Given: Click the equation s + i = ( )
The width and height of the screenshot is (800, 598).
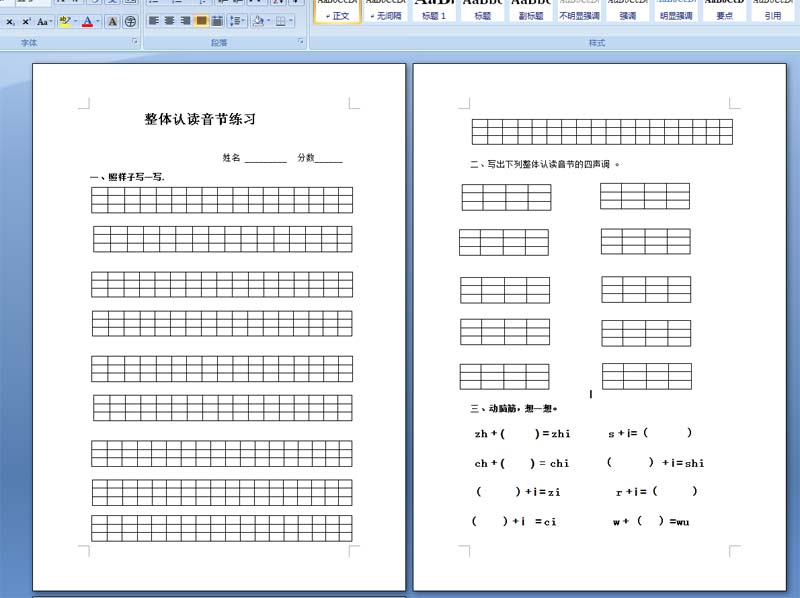Looking at the screenshot, I should pos(650,433).
